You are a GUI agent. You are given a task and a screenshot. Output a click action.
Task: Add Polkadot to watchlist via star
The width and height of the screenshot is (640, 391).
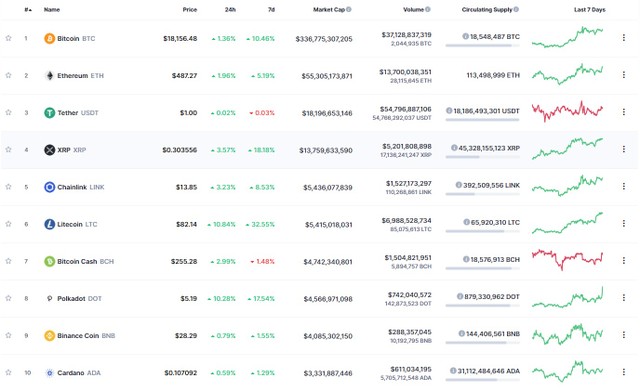tap(8, 298)
